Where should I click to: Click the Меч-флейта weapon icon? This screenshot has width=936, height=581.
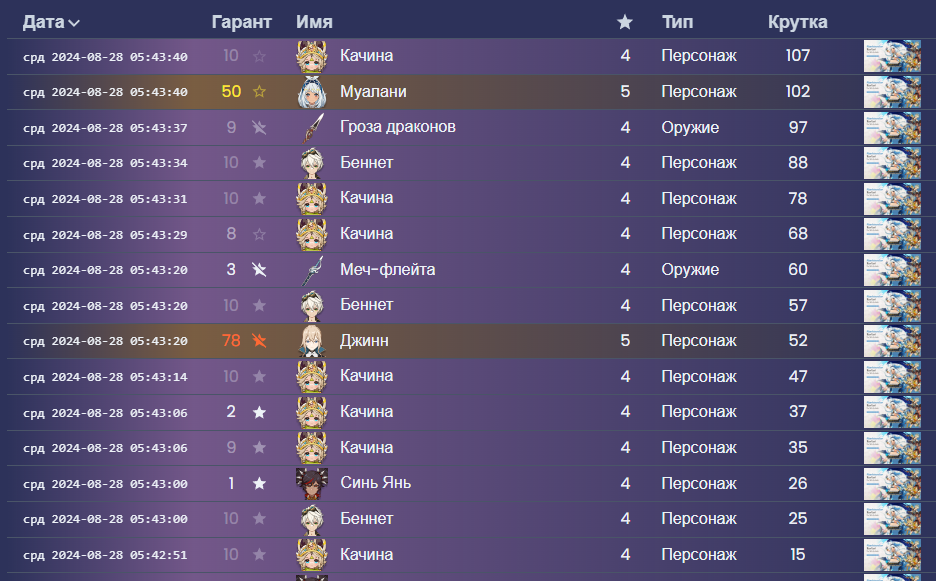(313, 270)
